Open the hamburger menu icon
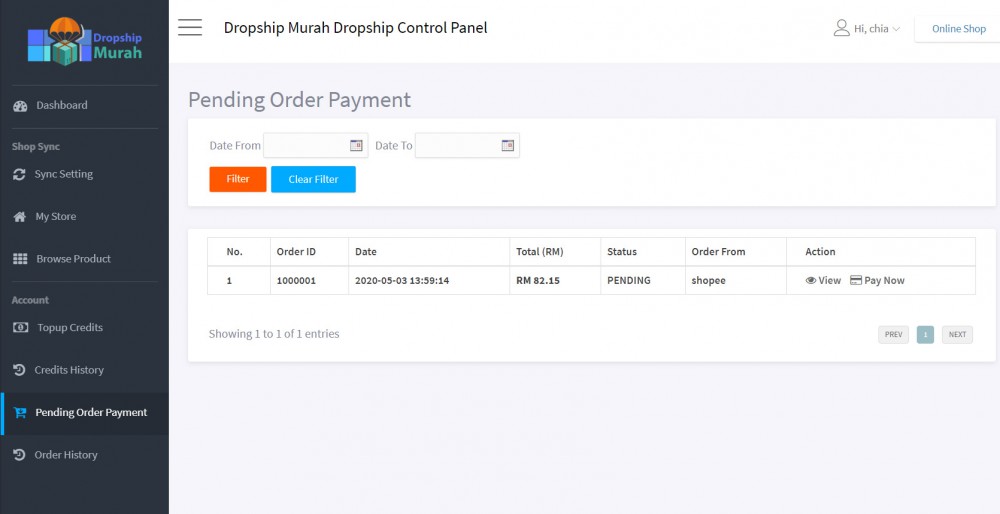Screen dimensions: 1000x514 190,27
